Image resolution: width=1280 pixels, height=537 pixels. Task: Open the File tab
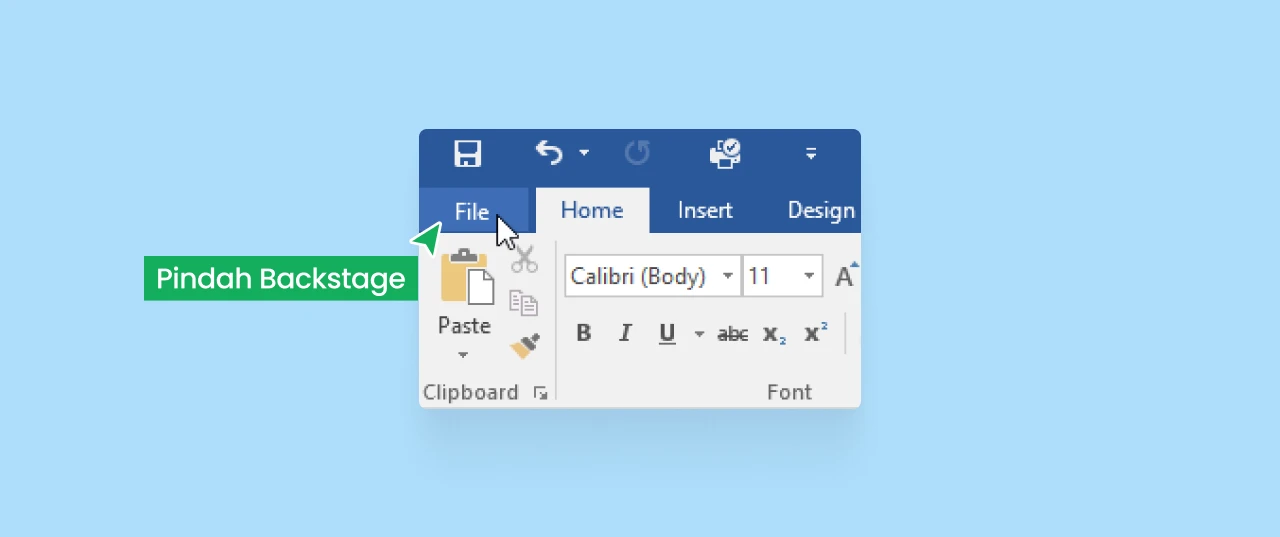coord(472,211)
